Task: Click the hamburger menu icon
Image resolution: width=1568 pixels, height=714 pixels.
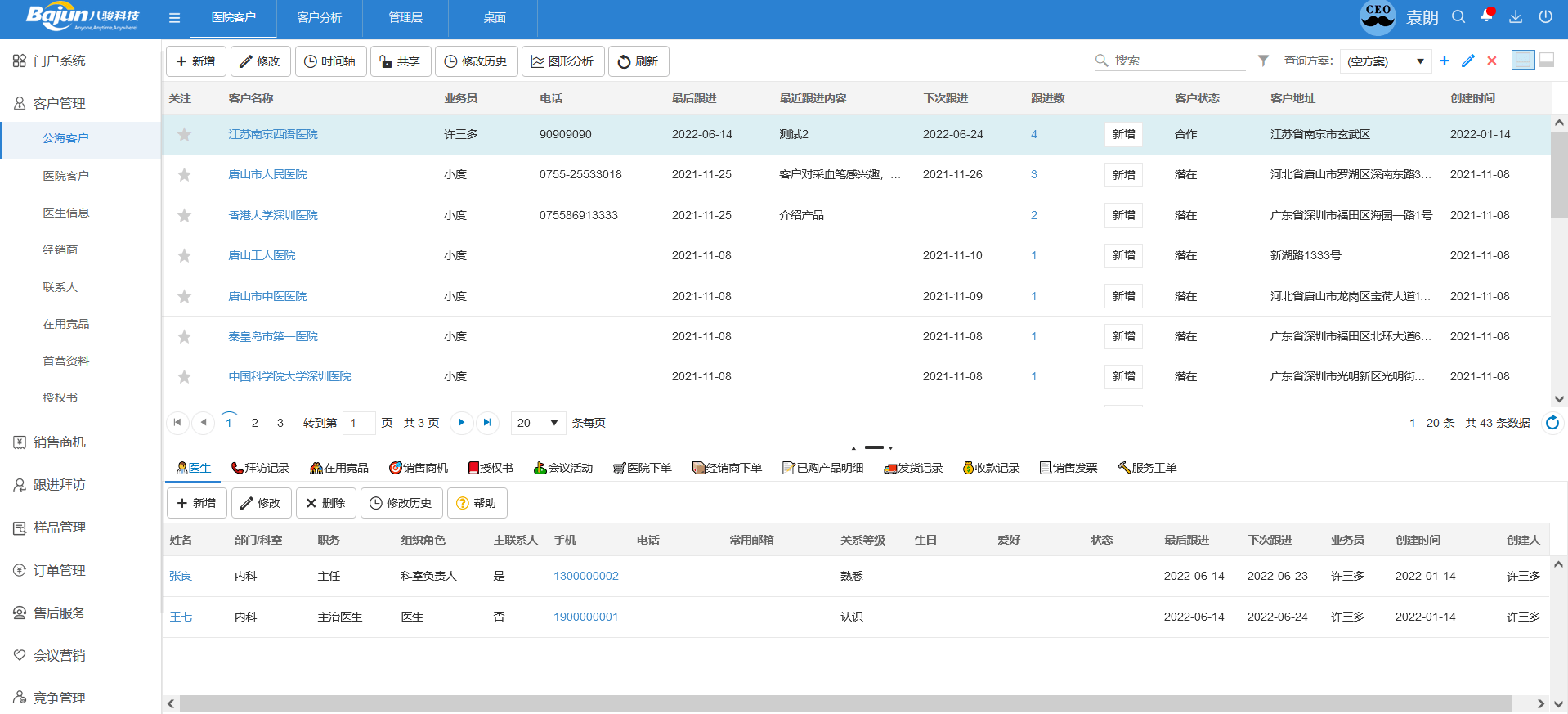Action: pyautogui.click(x=174, y=18)
